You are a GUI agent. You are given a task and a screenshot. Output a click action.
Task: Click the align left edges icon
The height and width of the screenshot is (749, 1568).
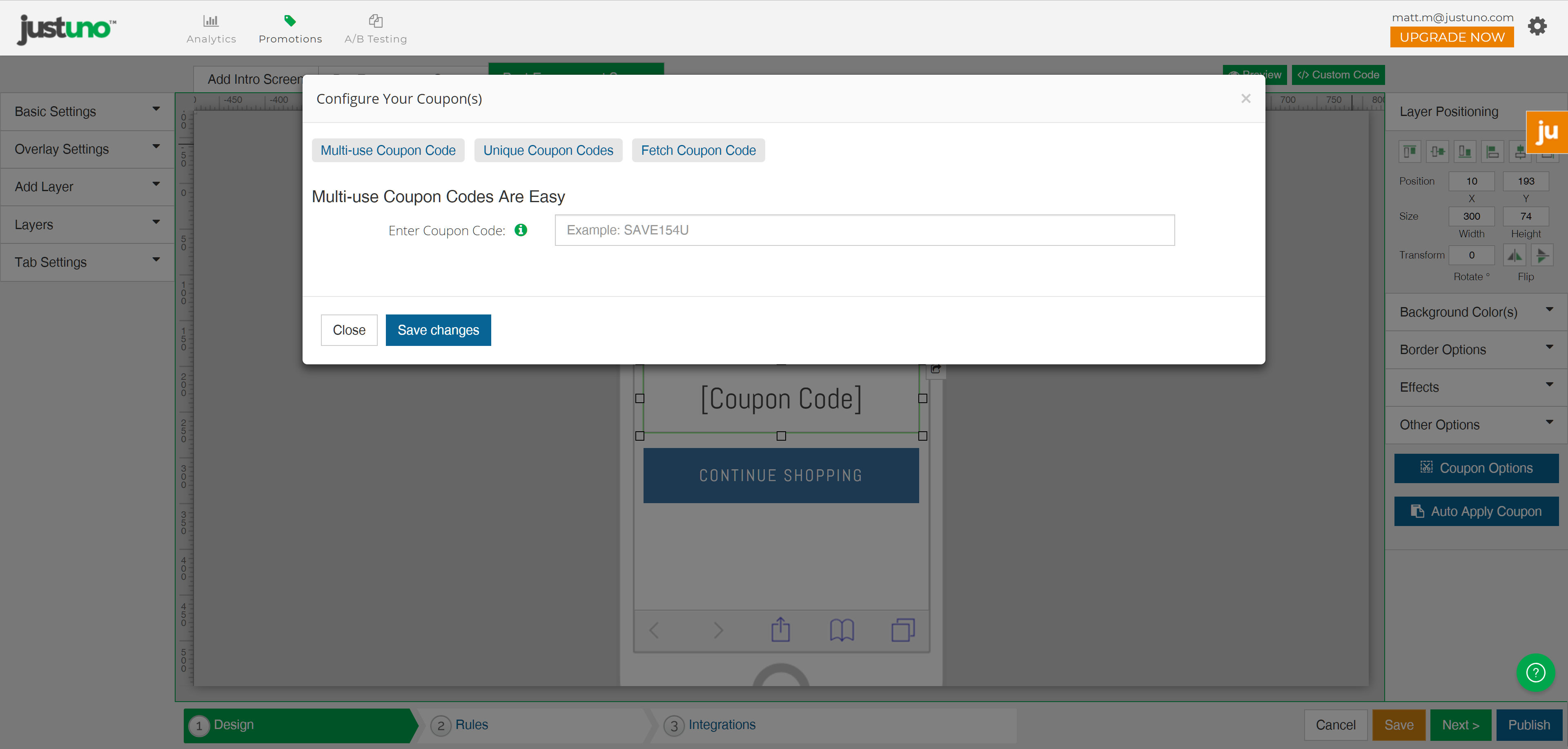click(1492, 152)
